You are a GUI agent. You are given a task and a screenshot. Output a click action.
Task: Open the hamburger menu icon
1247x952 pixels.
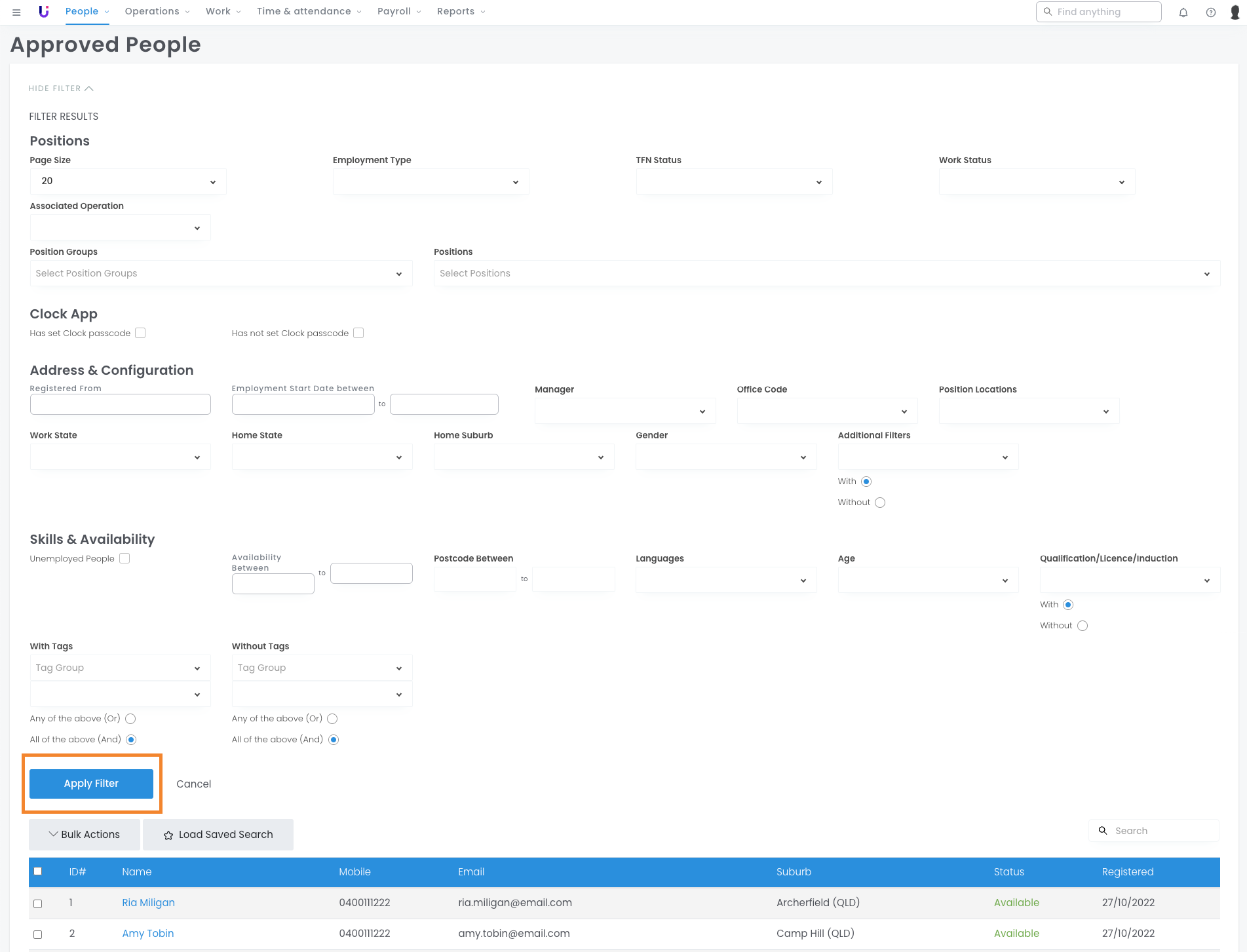click(16, 12)
